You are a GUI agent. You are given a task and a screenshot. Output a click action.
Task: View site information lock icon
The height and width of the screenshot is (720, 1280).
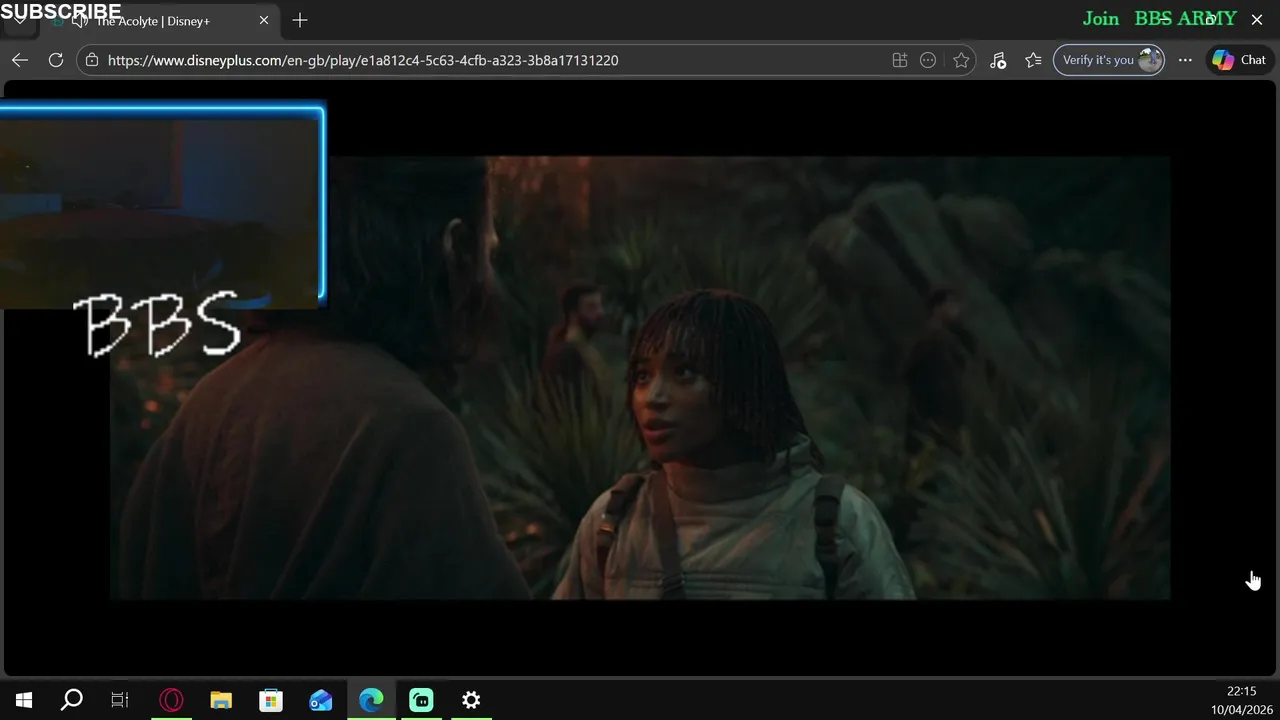pyautogui.click(x=92, y=60)
